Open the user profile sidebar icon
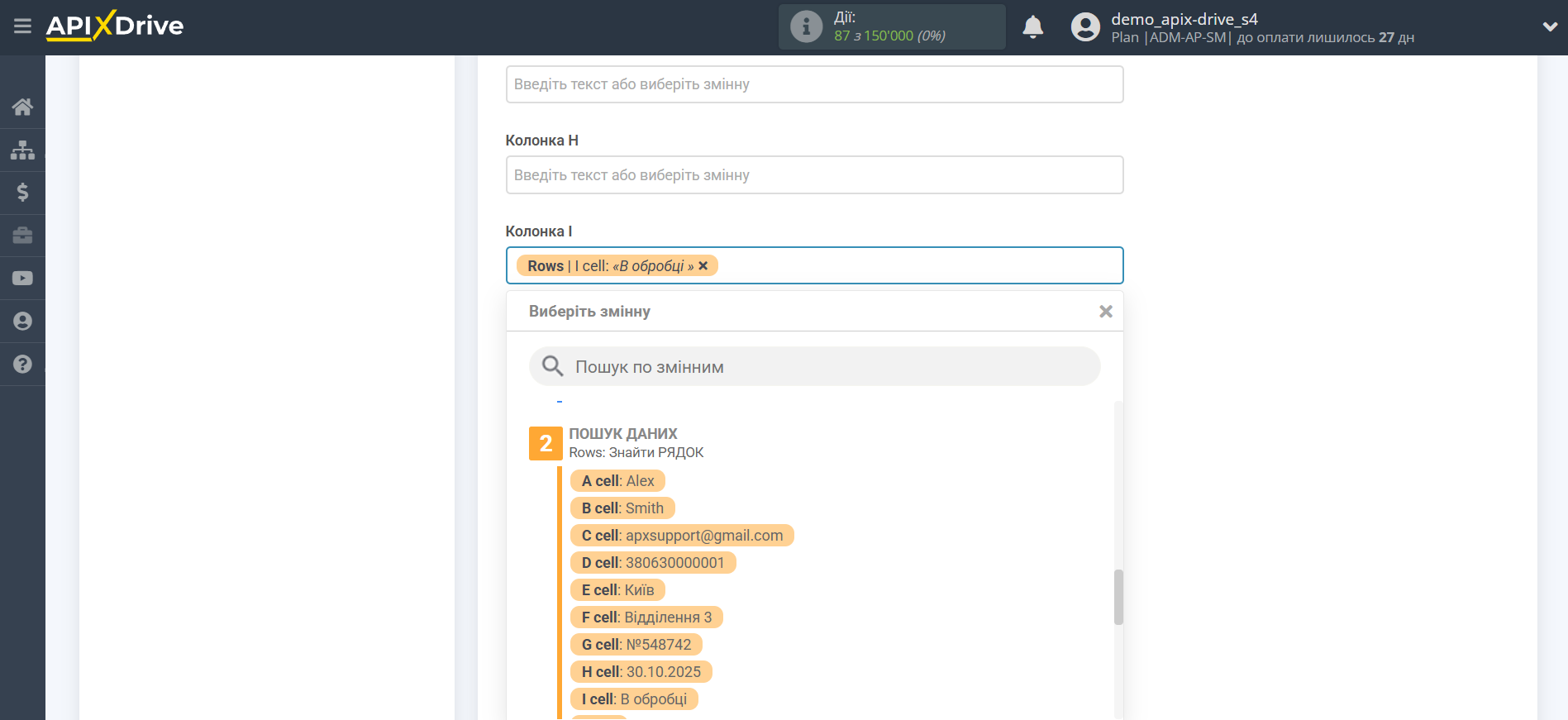 click(x=22, y=322)
